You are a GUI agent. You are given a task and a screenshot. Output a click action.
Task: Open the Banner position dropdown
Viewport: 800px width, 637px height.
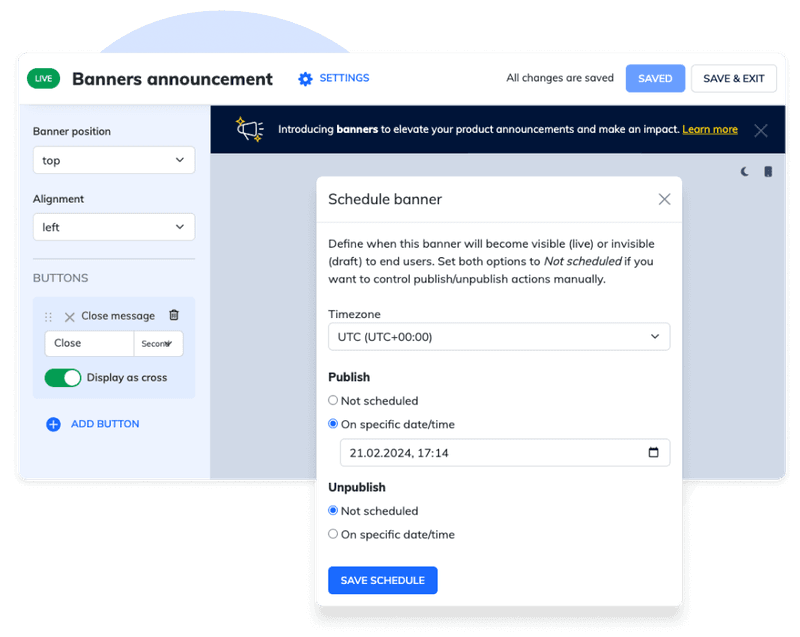[x=113, y=160]
